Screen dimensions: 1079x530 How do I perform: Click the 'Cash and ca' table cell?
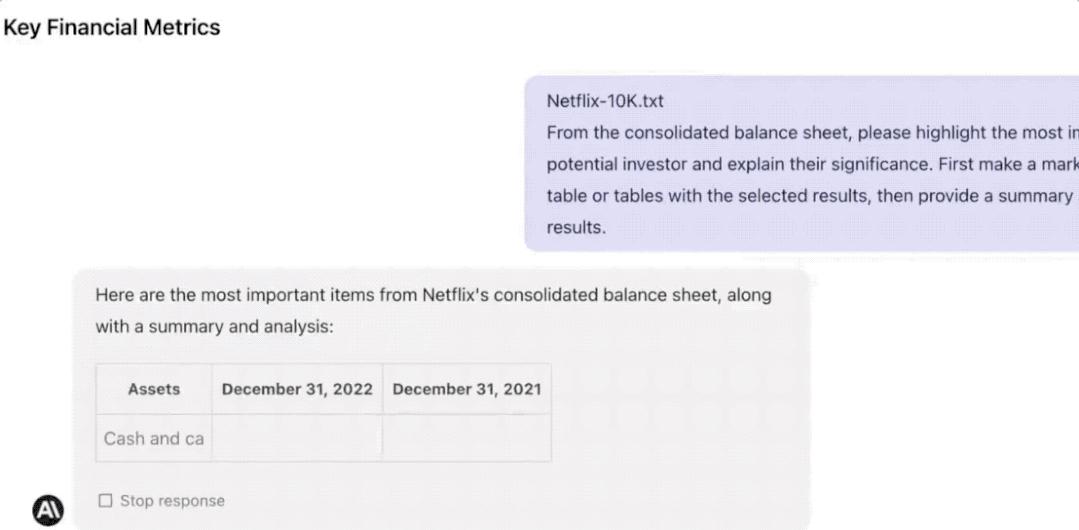[154, 439]
